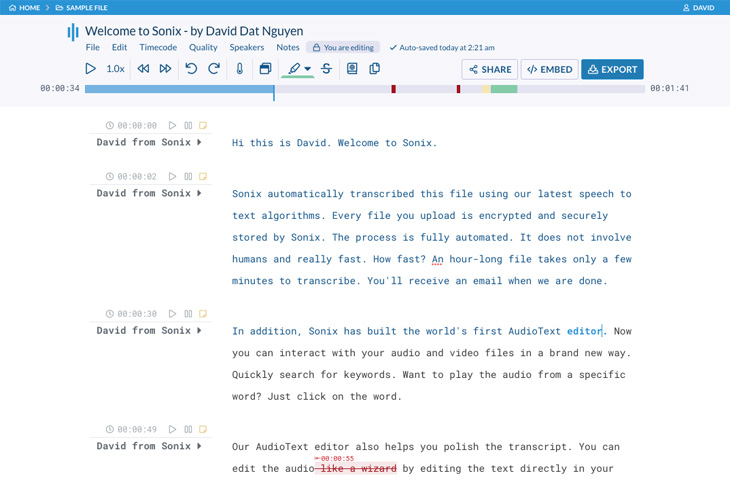
Task: Click the audio progress bar's played portion
Action: coord(179,89)
